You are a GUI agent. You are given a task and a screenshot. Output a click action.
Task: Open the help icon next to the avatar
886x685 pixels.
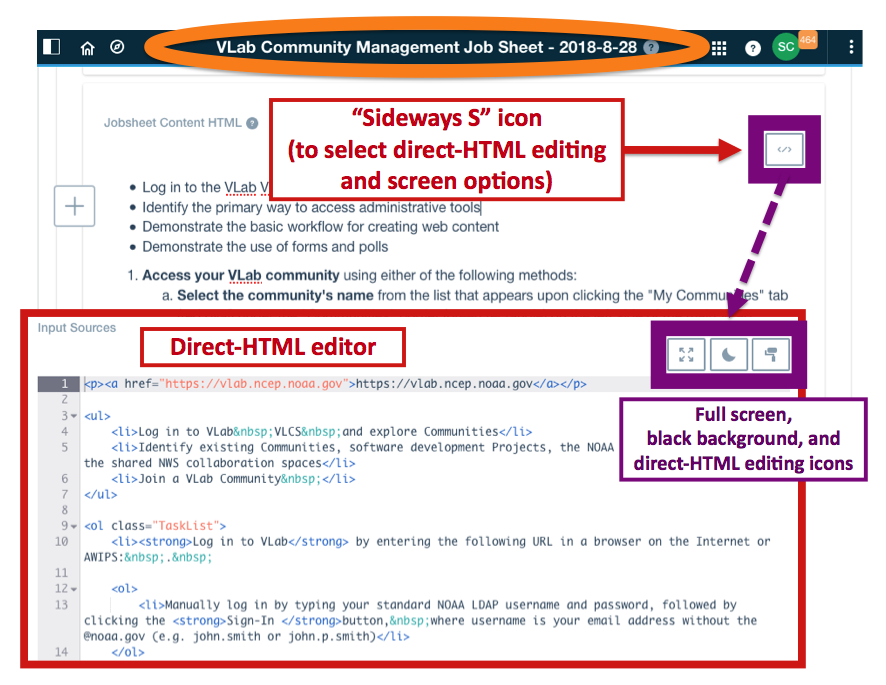click(753, 48)
